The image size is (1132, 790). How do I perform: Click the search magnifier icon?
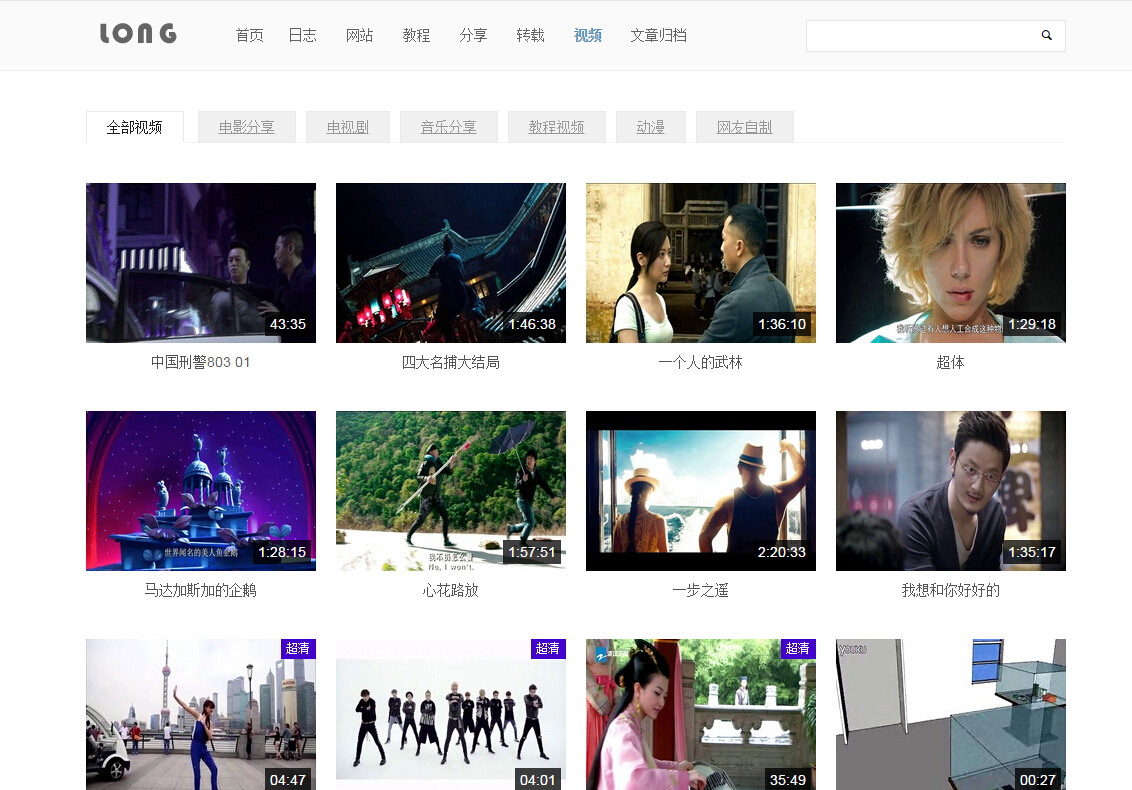[1046, 35]
